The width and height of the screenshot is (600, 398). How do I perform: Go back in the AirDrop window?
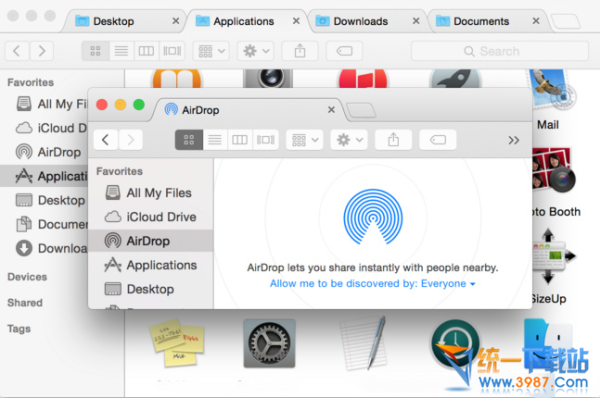[x=106, y=140]
